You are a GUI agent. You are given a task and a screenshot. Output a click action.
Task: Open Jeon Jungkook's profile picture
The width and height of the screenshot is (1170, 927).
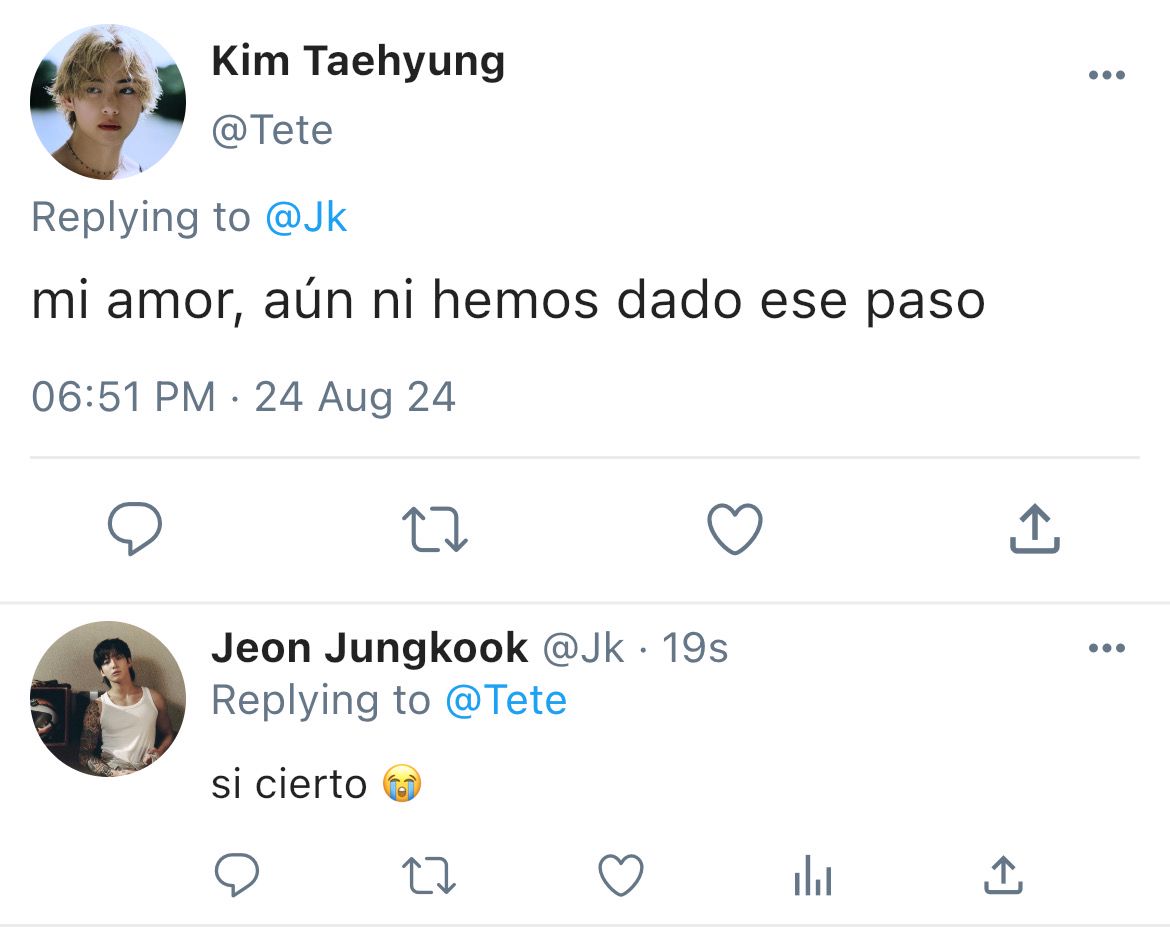coord(108,699)
